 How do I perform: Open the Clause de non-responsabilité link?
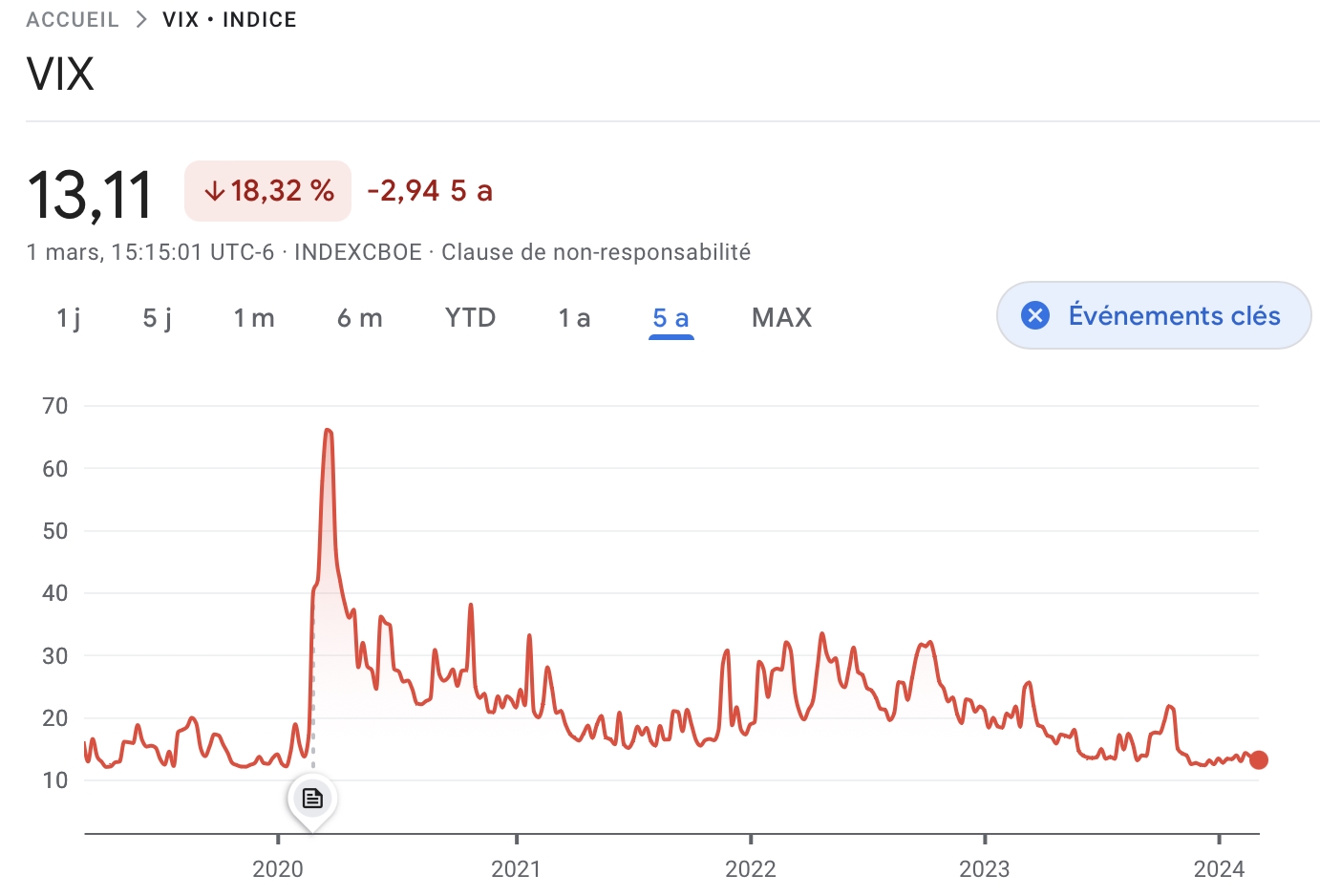pyautogui.click(x=595, y=252)
